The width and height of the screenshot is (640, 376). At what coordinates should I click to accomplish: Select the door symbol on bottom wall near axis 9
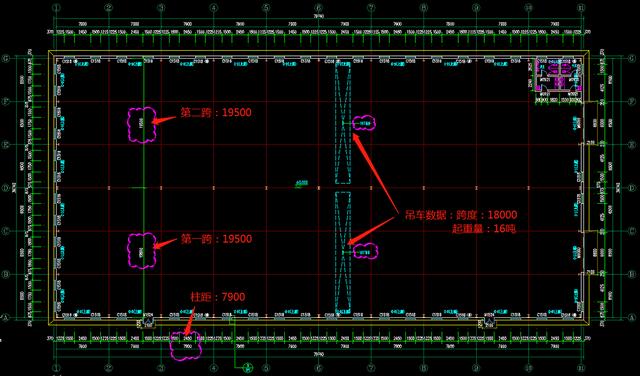488,323
